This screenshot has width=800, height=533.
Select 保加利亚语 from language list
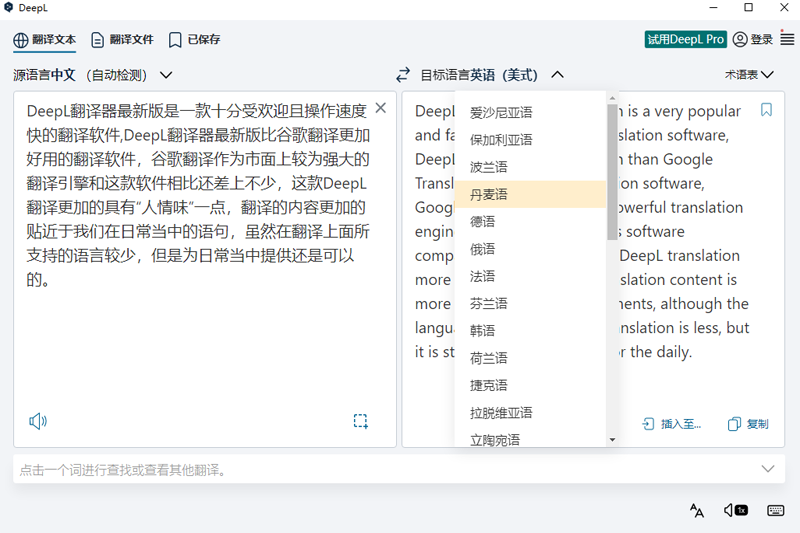tap(530, 140)
